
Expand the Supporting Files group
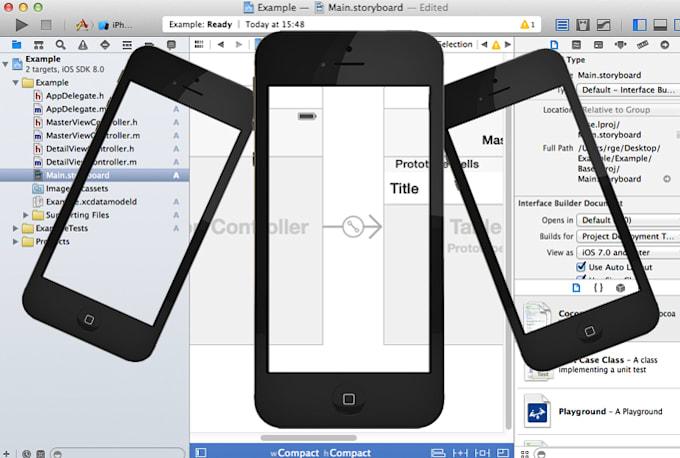click(26, 215)
